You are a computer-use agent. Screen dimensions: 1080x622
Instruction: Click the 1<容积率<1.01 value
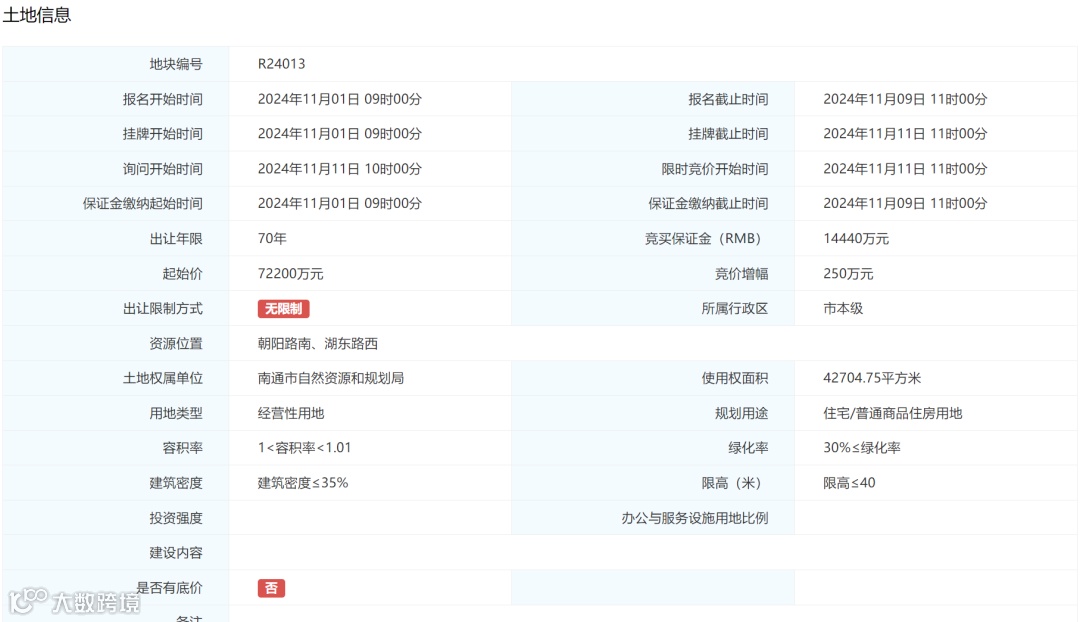(x=304, y=448)
